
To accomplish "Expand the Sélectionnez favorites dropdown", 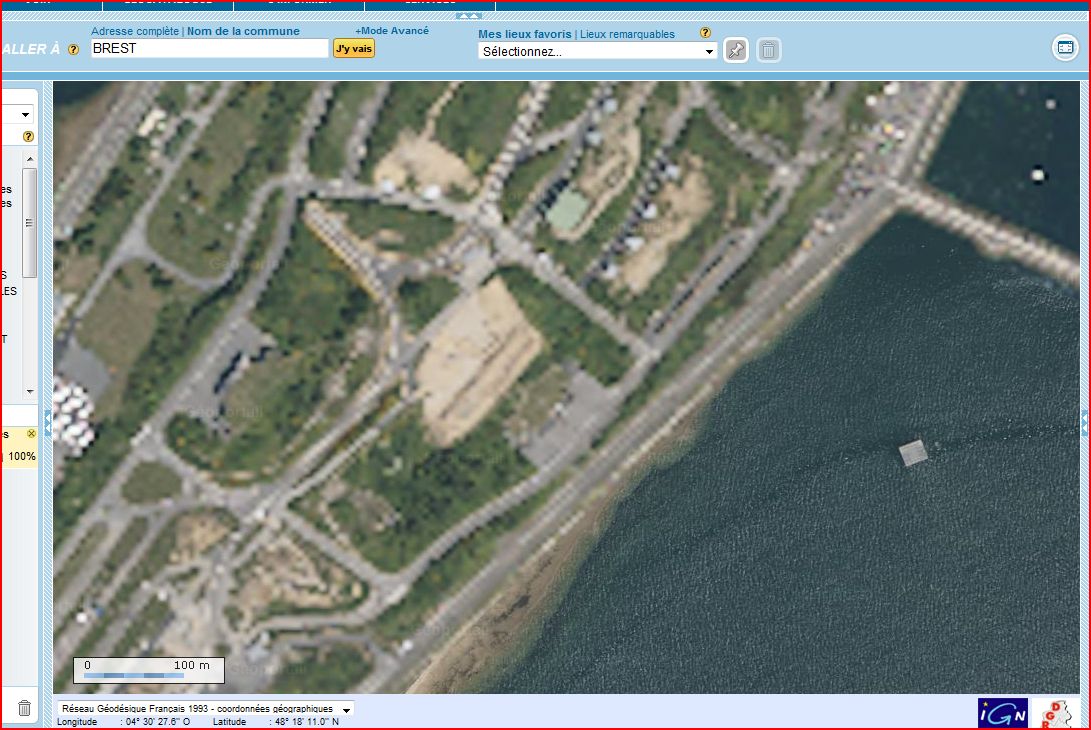I will coord(598,51).
